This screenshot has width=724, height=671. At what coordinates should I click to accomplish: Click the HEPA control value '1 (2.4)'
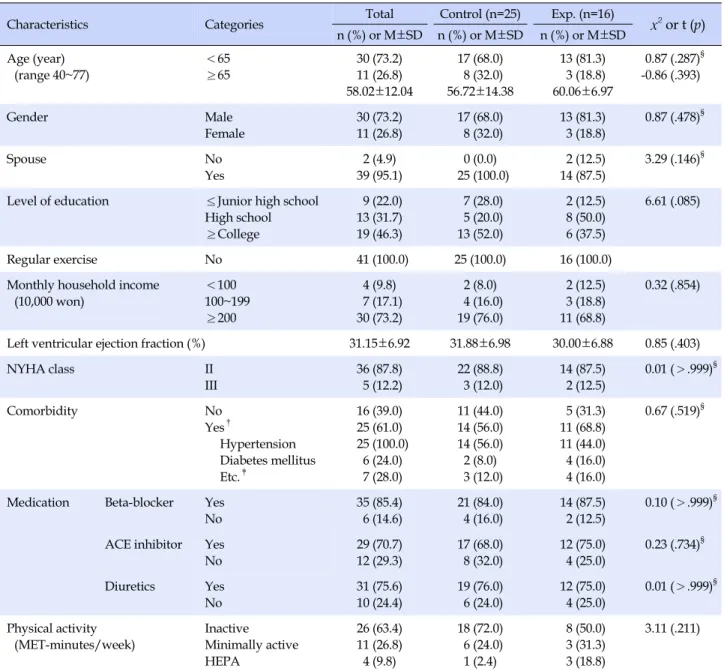[x=480, y=662]
